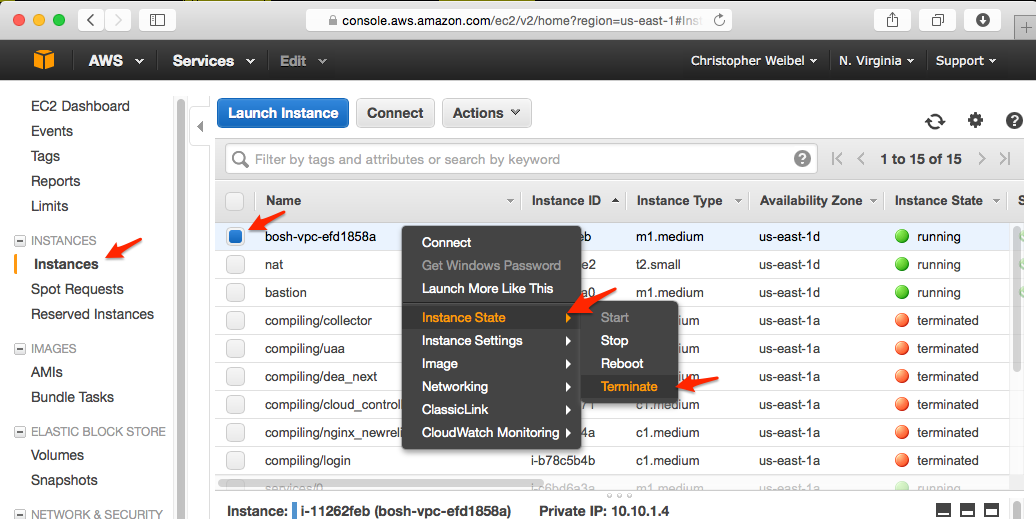1036x519 pixels.
Task: Click Safari back button
Action: tap(91, 20)
